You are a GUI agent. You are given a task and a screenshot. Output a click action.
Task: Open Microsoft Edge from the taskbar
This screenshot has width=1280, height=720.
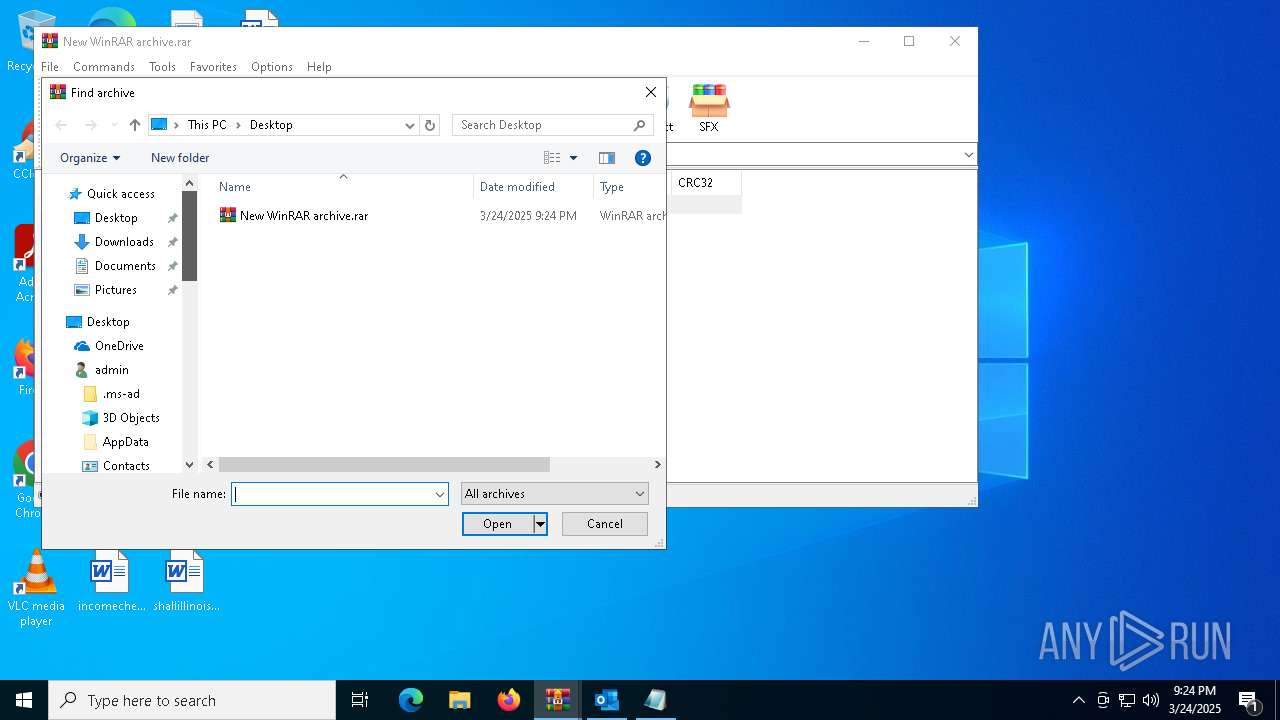pyautogui.click(x=411, y=700)
